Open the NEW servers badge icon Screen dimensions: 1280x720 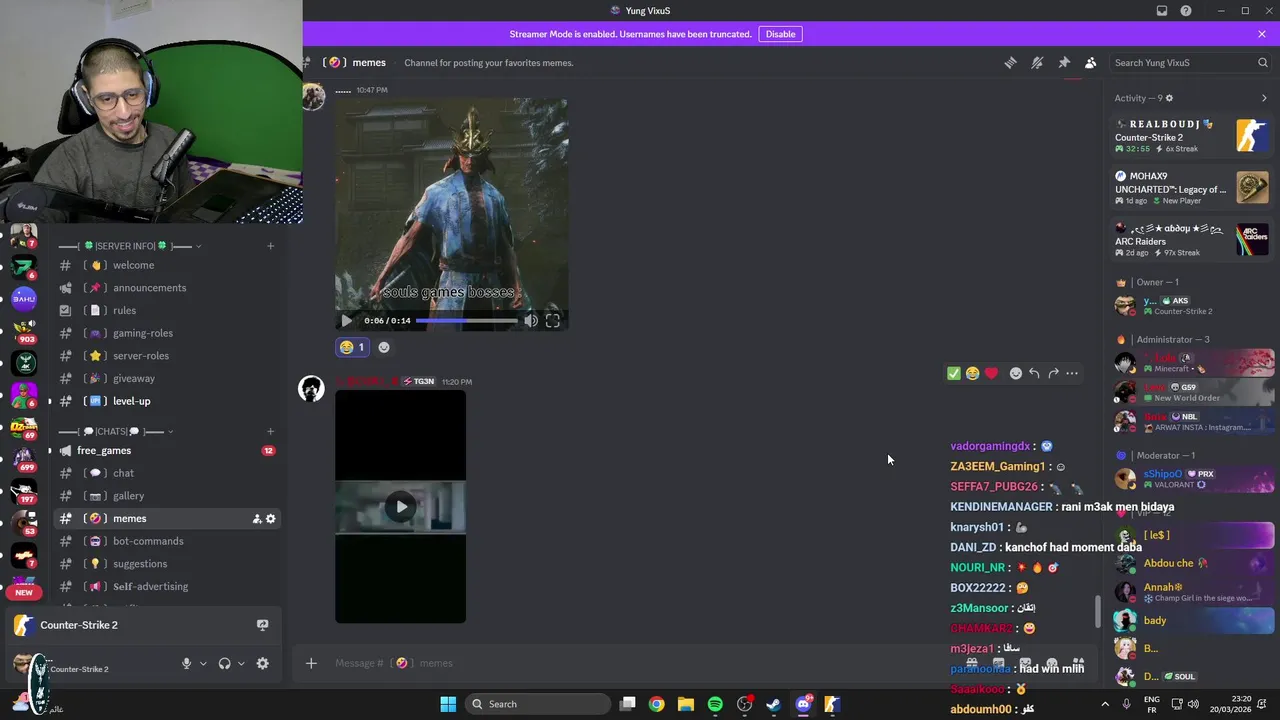pyautogui.click(x=24, y=592)
